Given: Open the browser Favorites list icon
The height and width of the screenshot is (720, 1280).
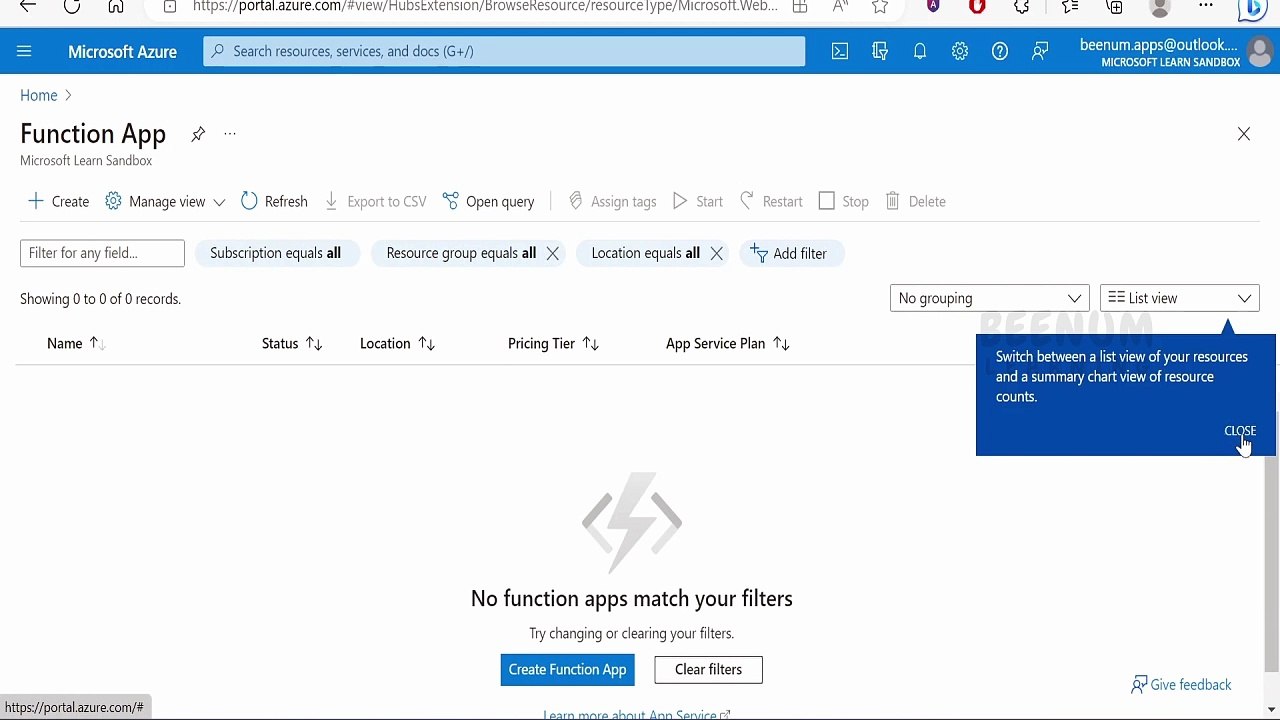Looking at the screenshot, I should coord(1070,7).
